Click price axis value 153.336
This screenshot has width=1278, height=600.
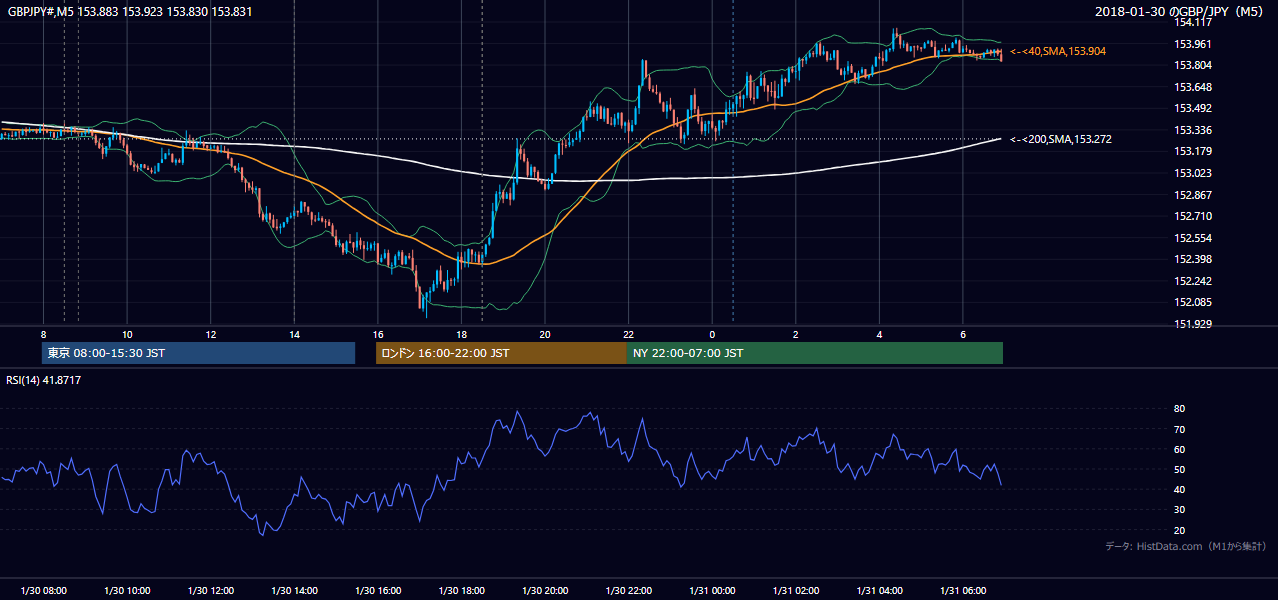pos(1192,130)
